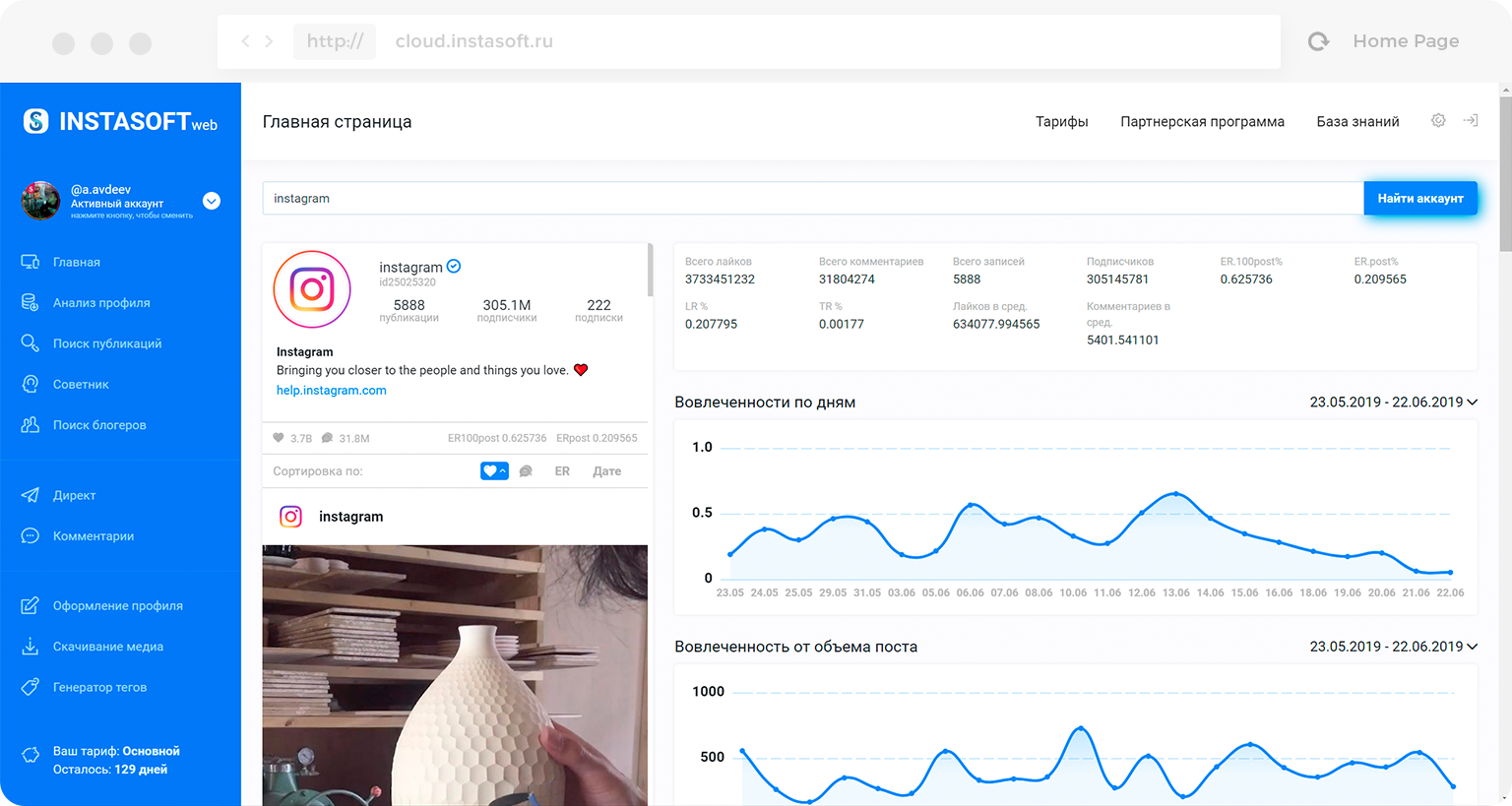The width and height of the screenshot is (1512, 806).
Task: Open Директ paper plane icon
Action: (x=31, y=495)
